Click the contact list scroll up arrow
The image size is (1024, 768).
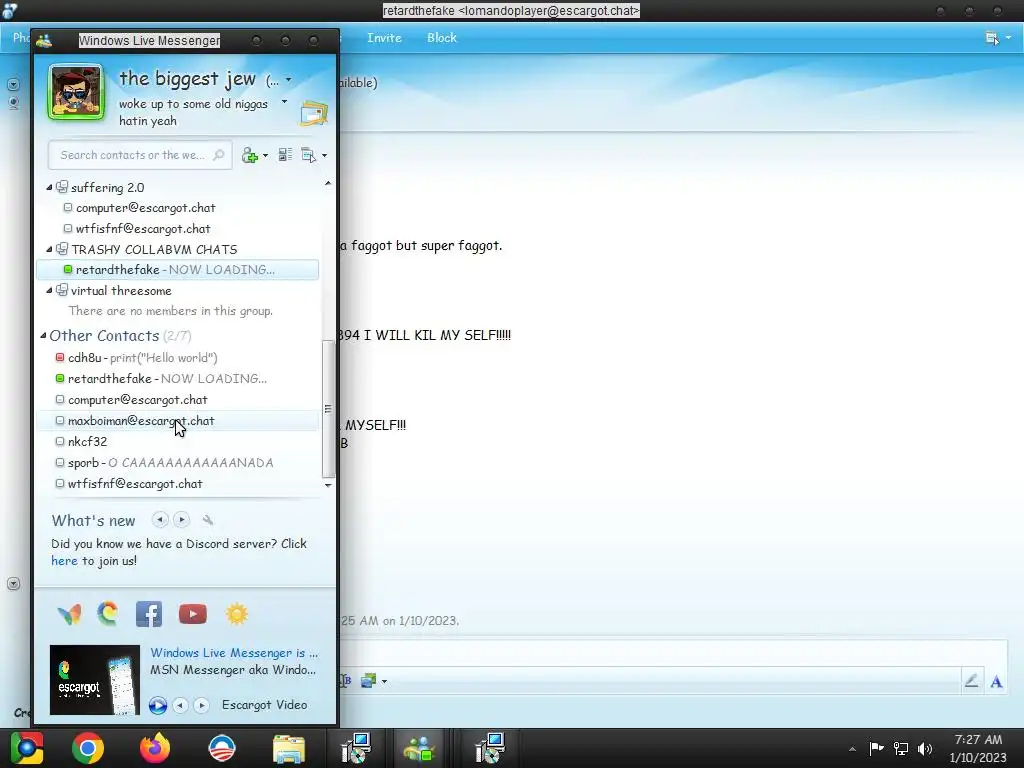(x=328, y=184)
